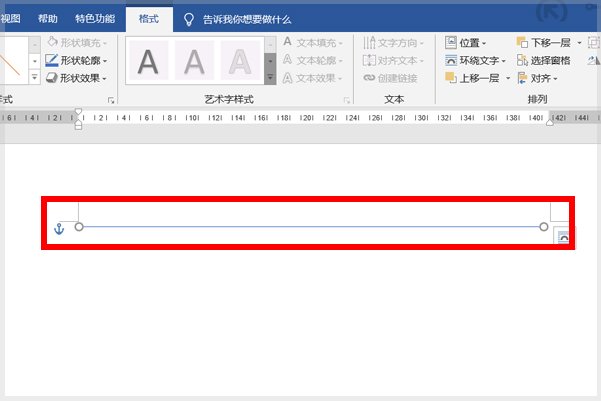Viewport: 601px width, 401px height.
Task: Open the 帮助 tab
Action: pyautogui.click(x=48, y=19)
